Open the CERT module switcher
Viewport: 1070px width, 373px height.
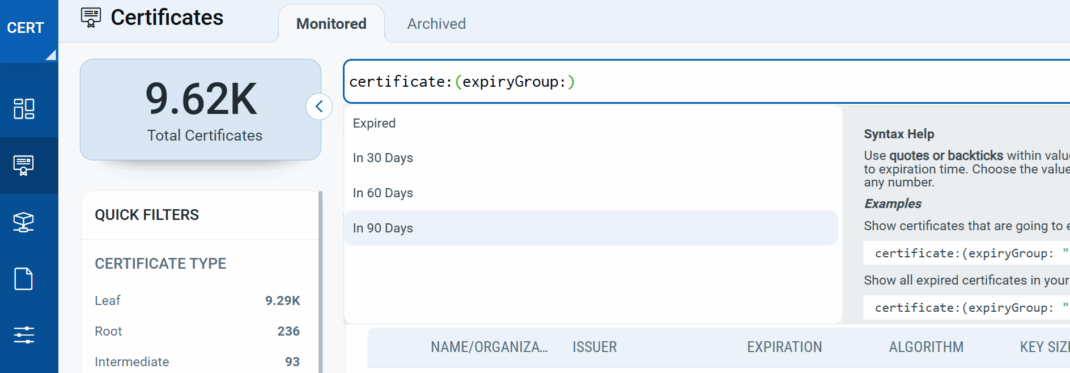tap(29, 31)
